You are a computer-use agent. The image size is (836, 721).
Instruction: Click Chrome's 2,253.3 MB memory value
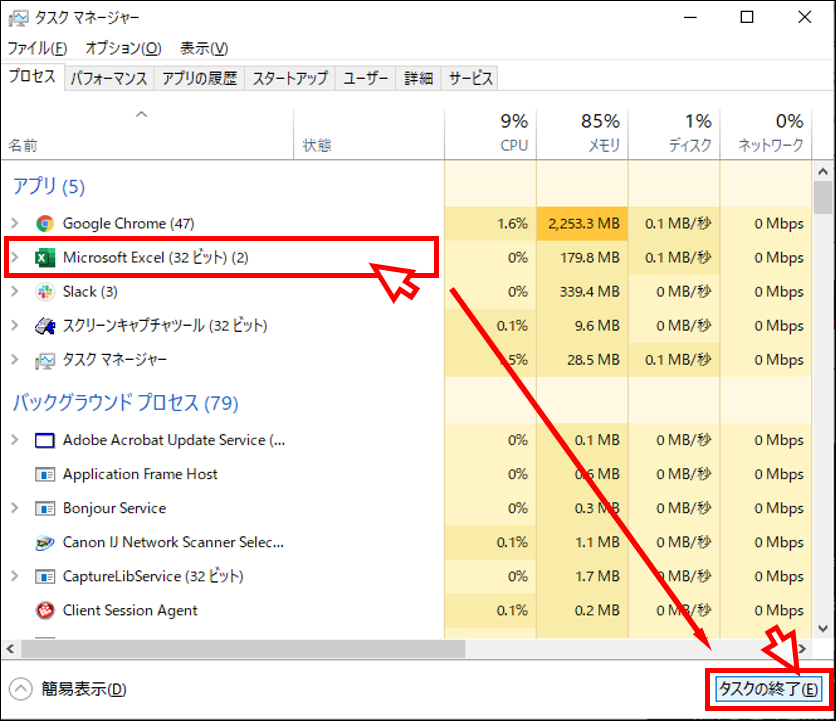pos(584,223)
